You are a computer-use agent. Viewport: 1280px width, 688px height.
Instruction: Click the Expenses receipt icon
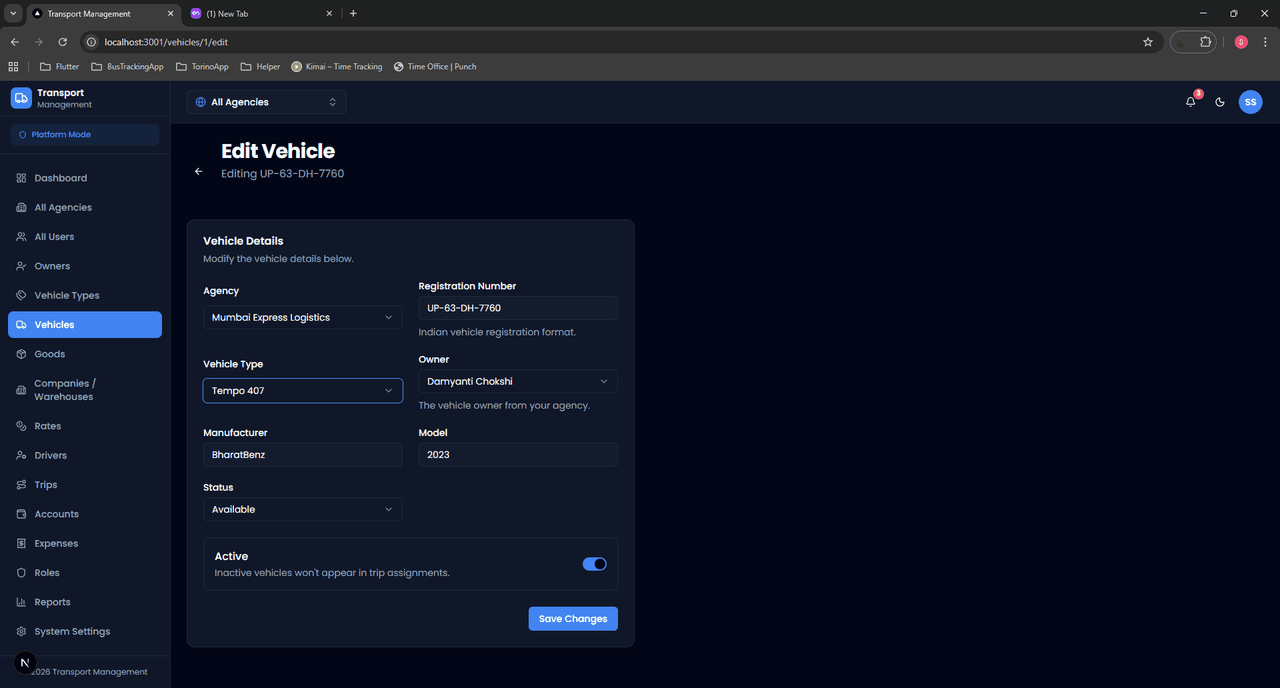[x=21, y=544]
